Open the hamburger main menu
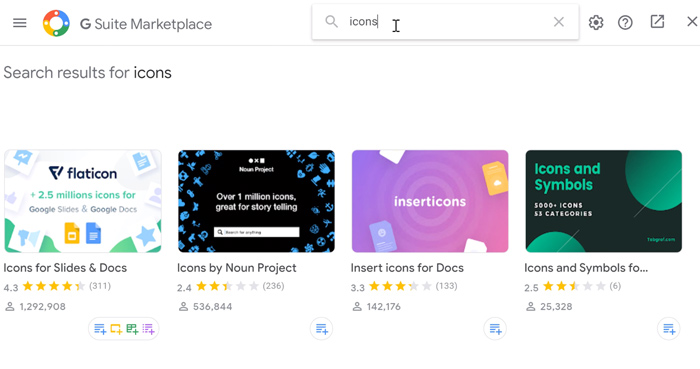Image resolution: width=700 pixels, height=369 pixels. coord(20,22)
